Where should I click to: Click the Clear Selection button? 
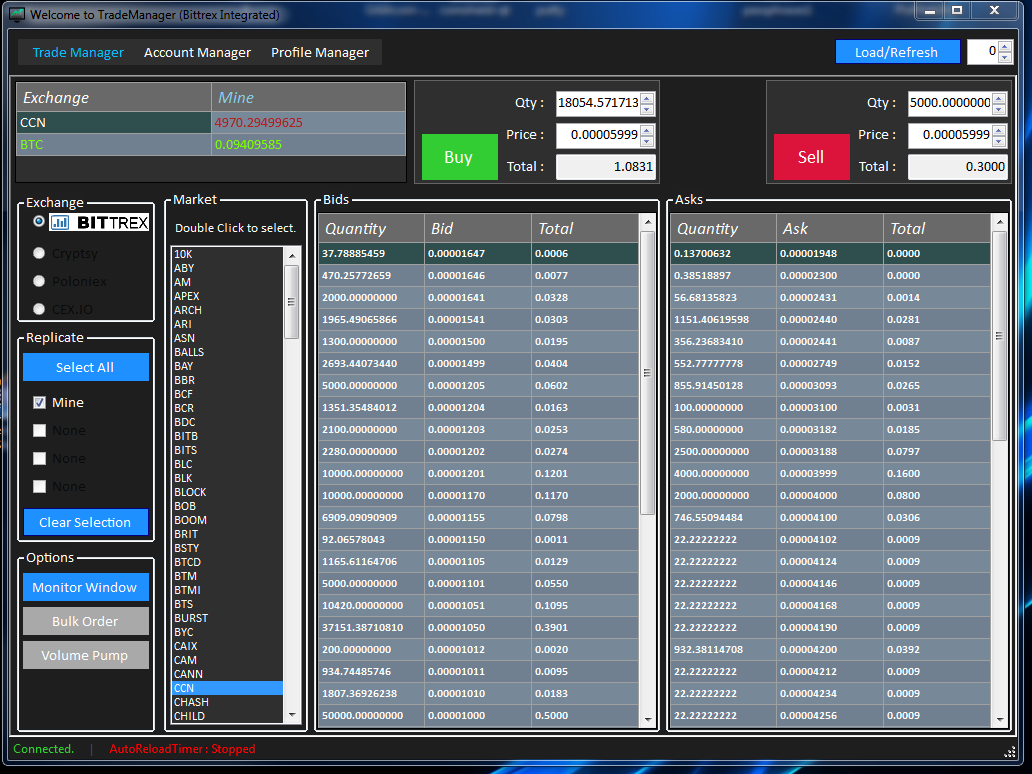pos(86,523)
